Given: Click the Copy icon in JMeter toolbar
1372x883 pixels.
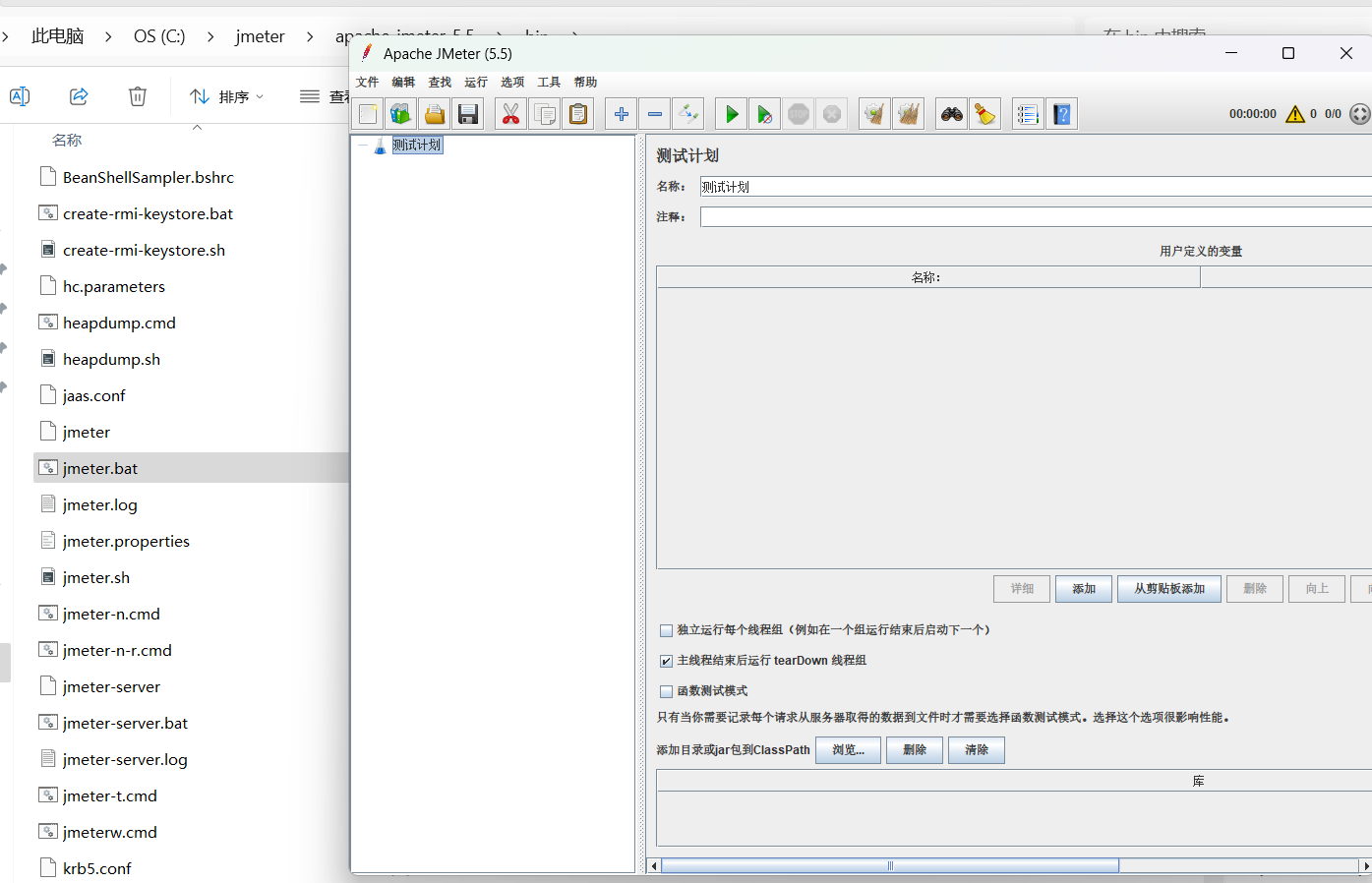Looking at the screenshot, I should click(544, 114).
